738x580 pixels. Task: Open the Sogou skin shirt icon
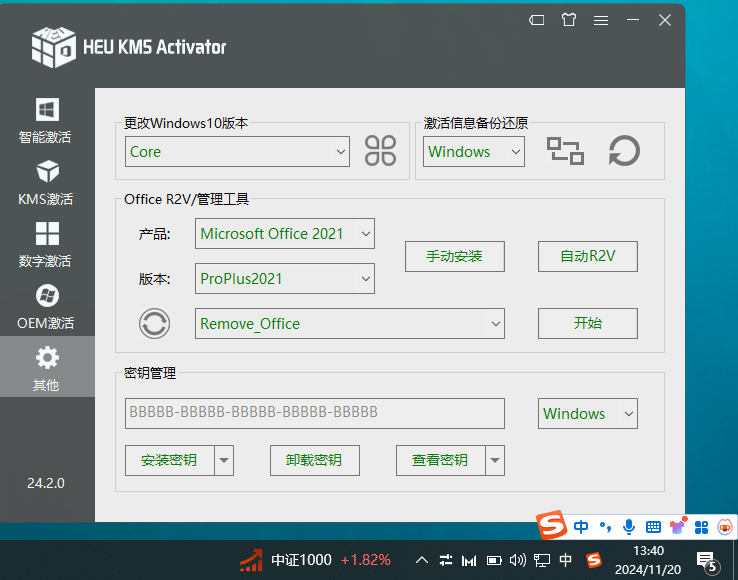[678, 526]
